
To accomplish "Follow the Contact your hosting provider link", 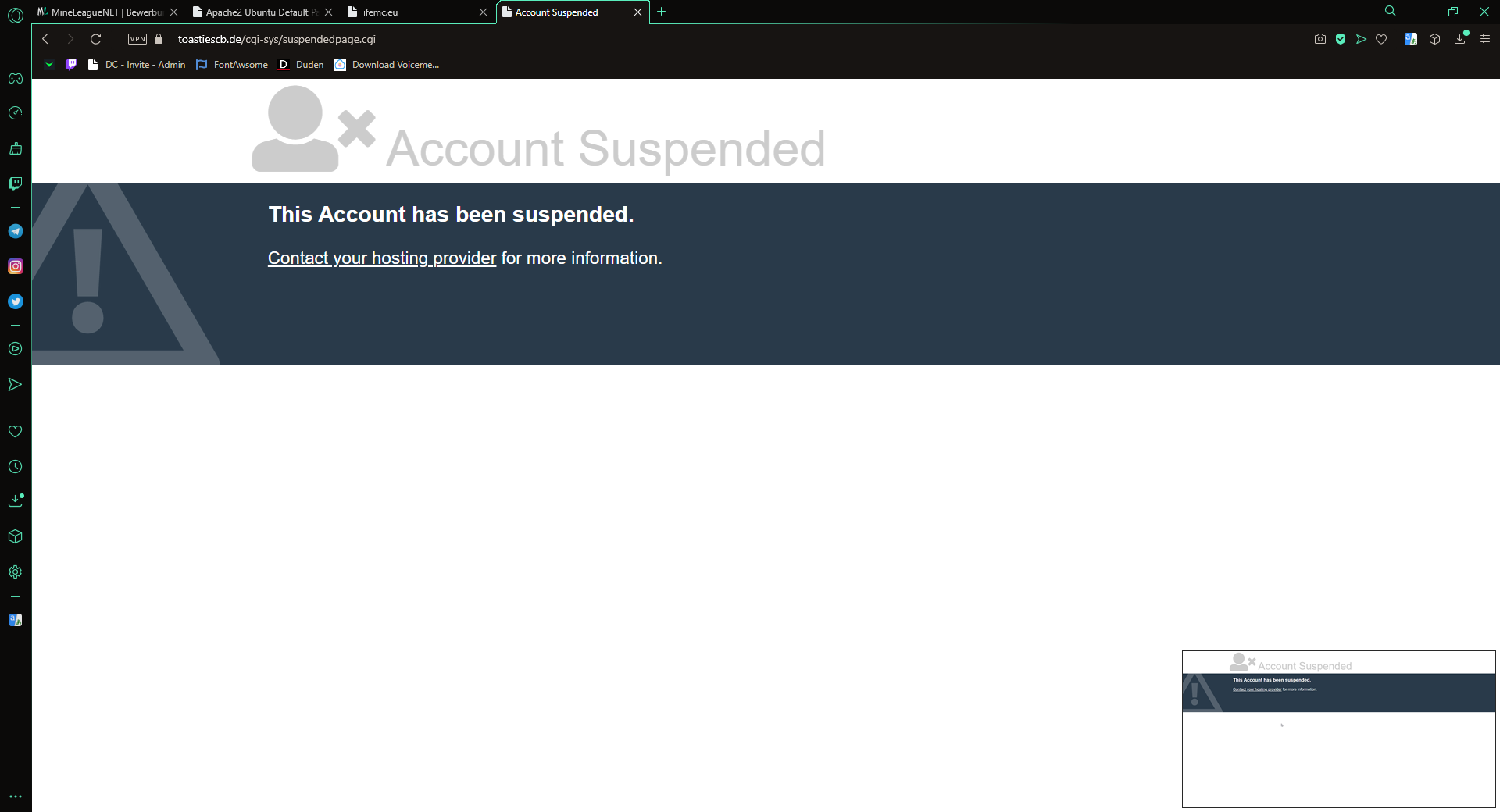I will (x=382, y=258).
